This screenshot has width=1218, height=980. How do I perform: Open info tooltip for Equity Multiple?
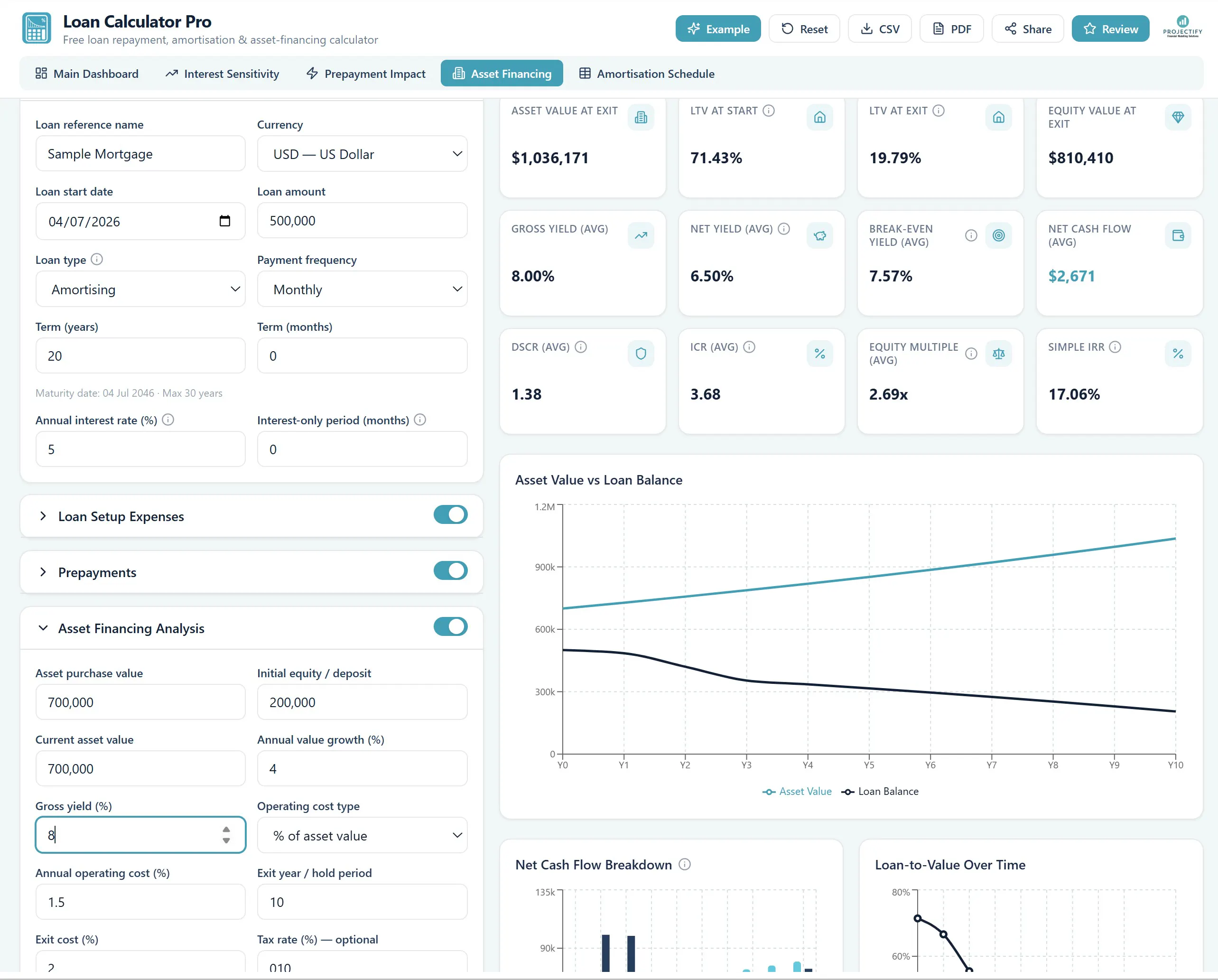point(971,353)
